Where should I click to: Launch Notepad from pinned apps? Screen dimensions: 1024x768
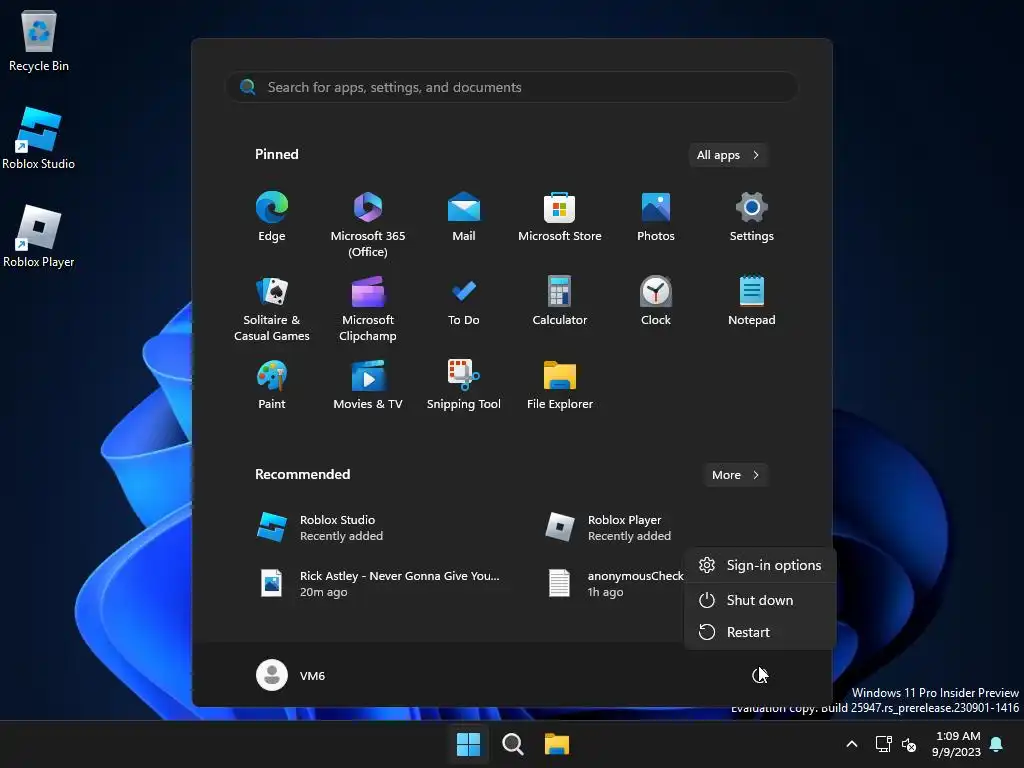[752, 302]
